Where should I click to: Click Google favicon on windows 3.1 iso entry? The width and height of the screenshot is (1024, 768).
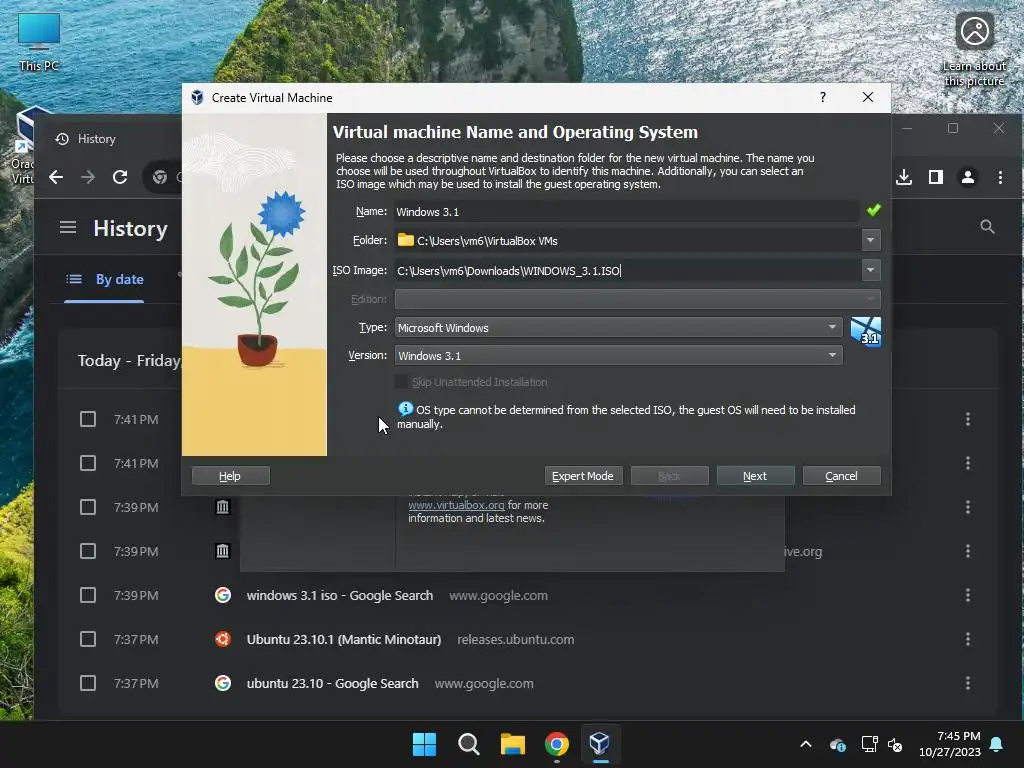pyautogui.click(x=223, y=595)
